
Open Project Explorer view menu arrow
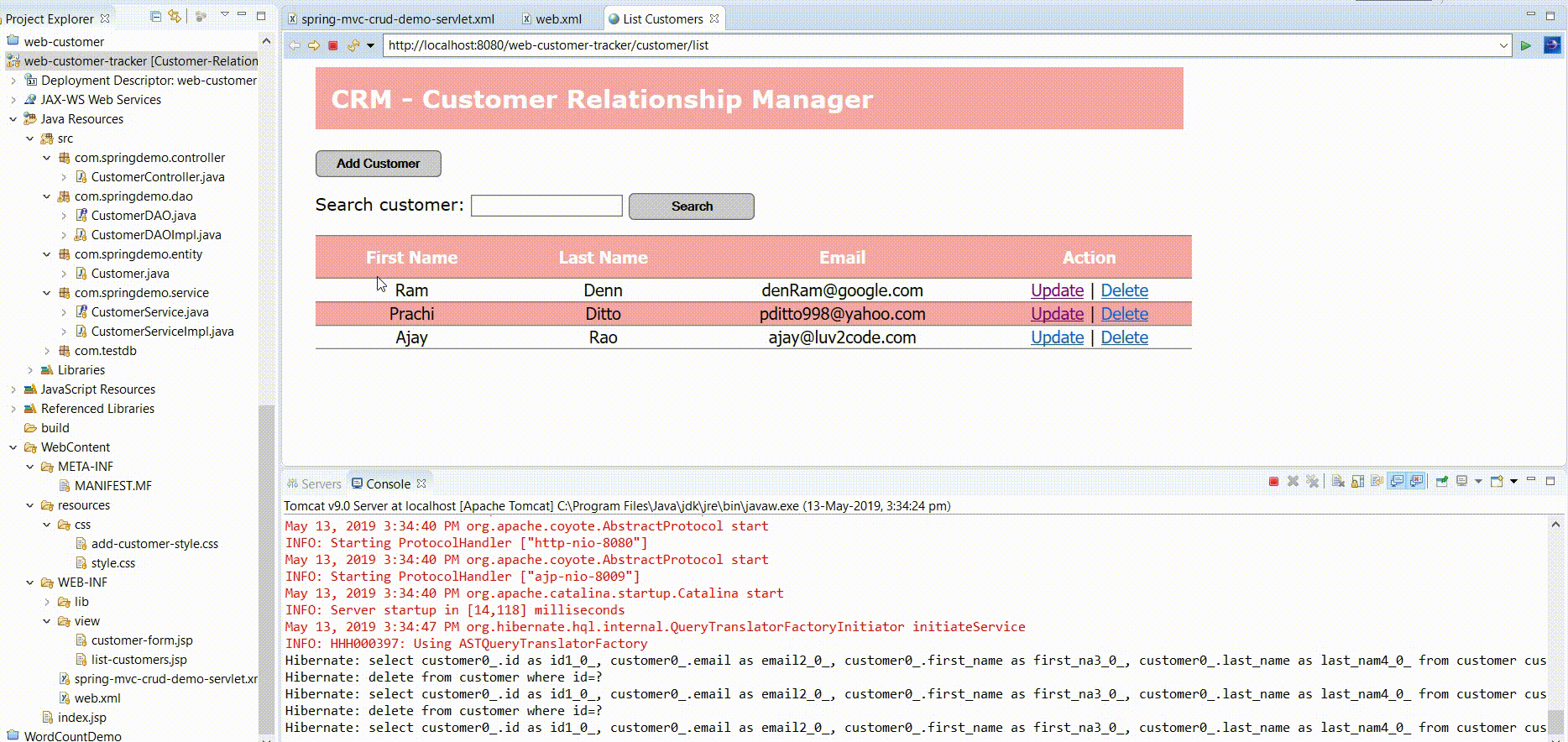click(x=224, y=14)
